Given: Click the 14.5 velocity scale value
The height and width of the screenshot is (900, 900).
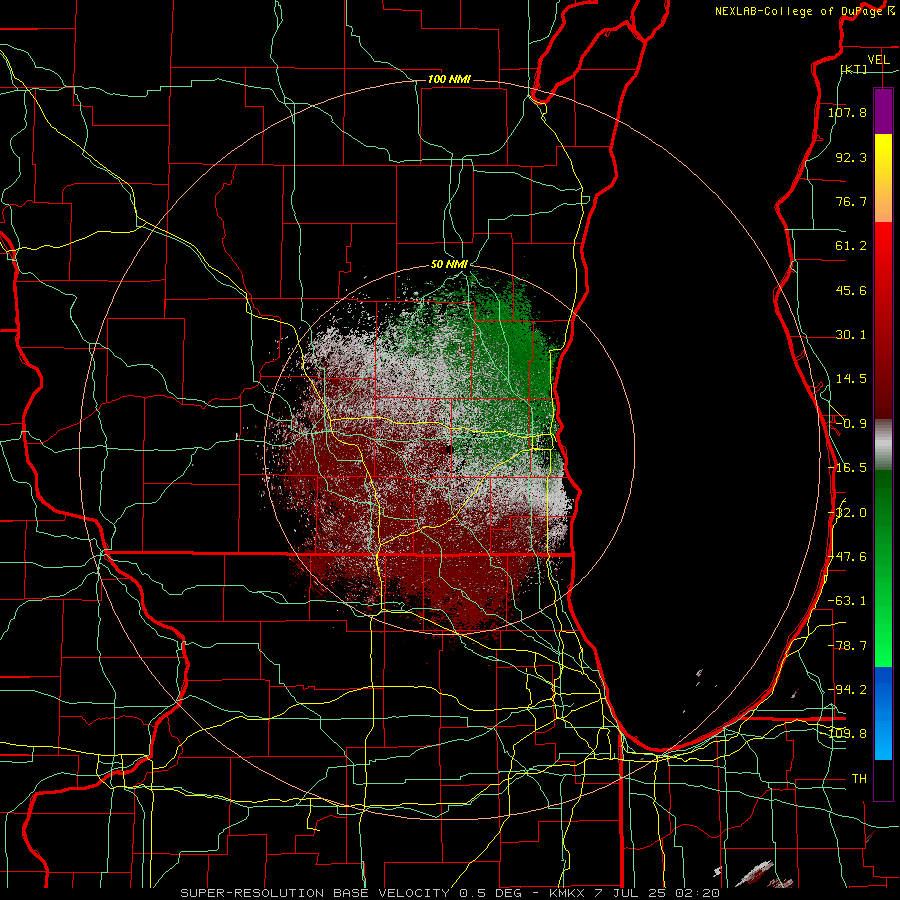Looking at the screenshot, I should 851,379.
